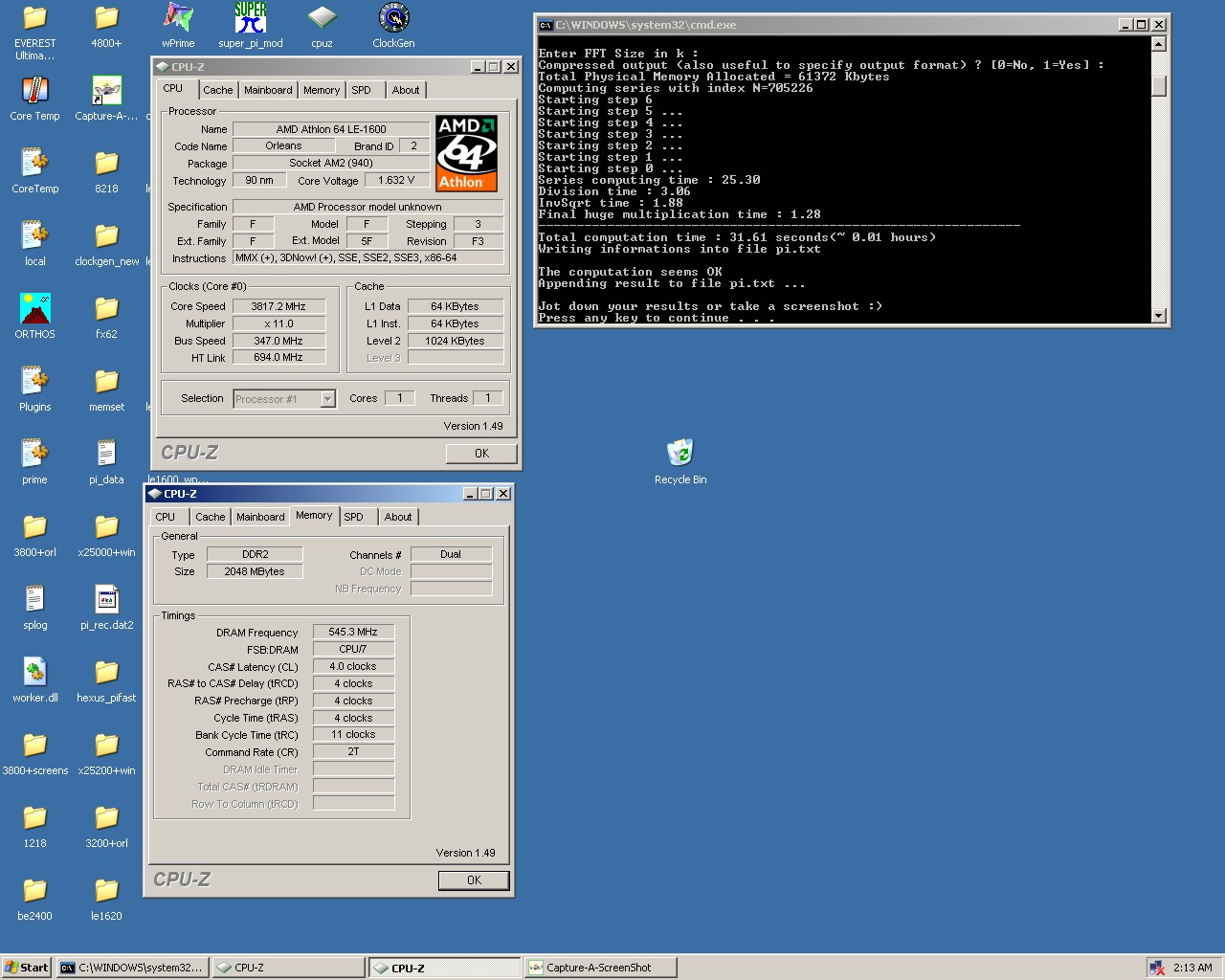Open Capture-A-ScreenShot desktop shortcut

click(106, 99)
